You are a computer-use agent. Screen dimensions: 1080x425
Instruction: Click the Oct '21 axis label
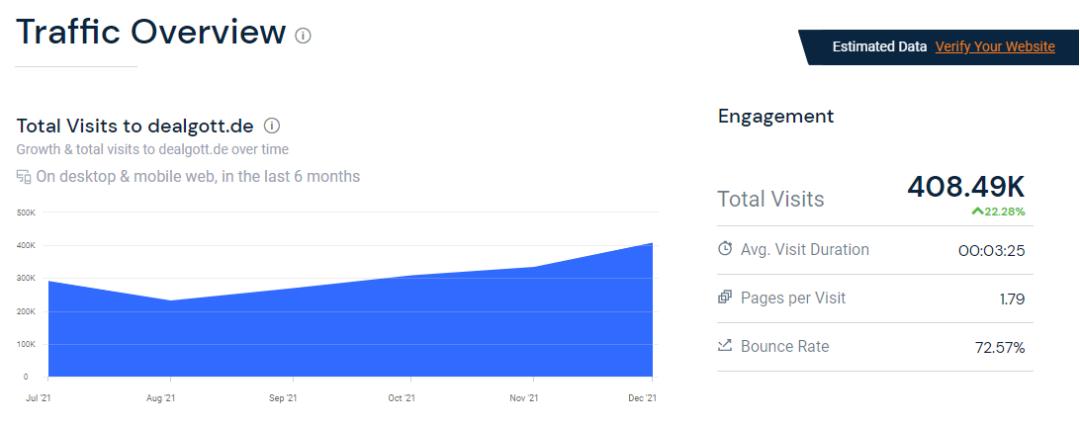coord(401,398)
